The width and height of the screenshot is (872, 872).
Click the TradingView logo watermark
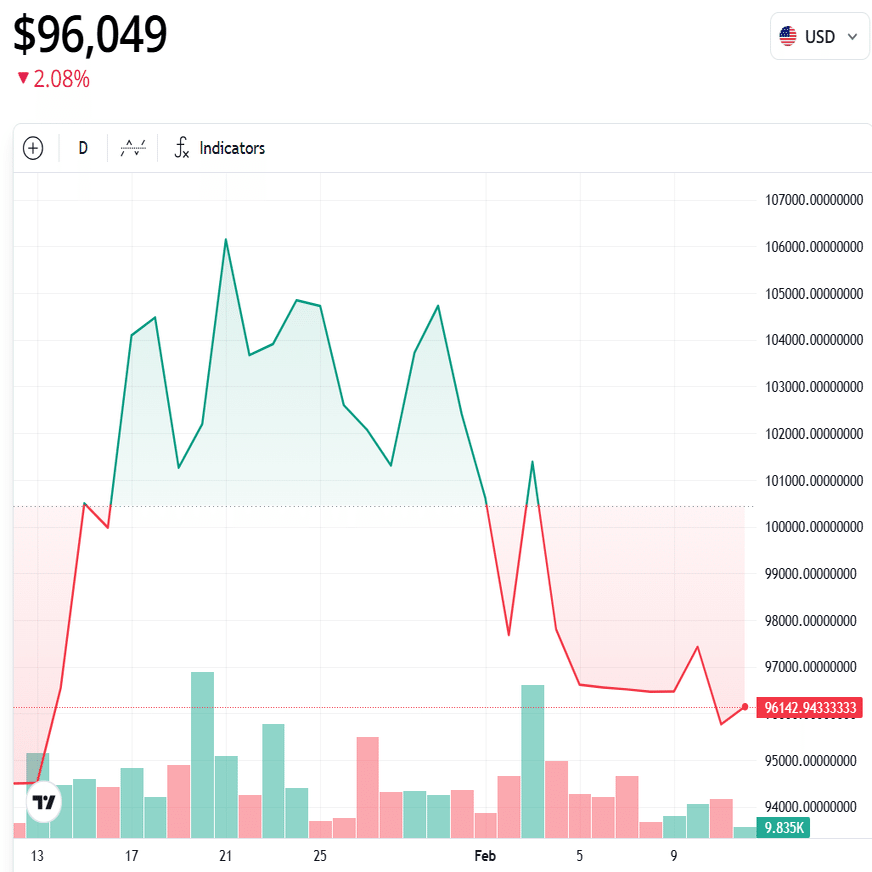(42, 800)
